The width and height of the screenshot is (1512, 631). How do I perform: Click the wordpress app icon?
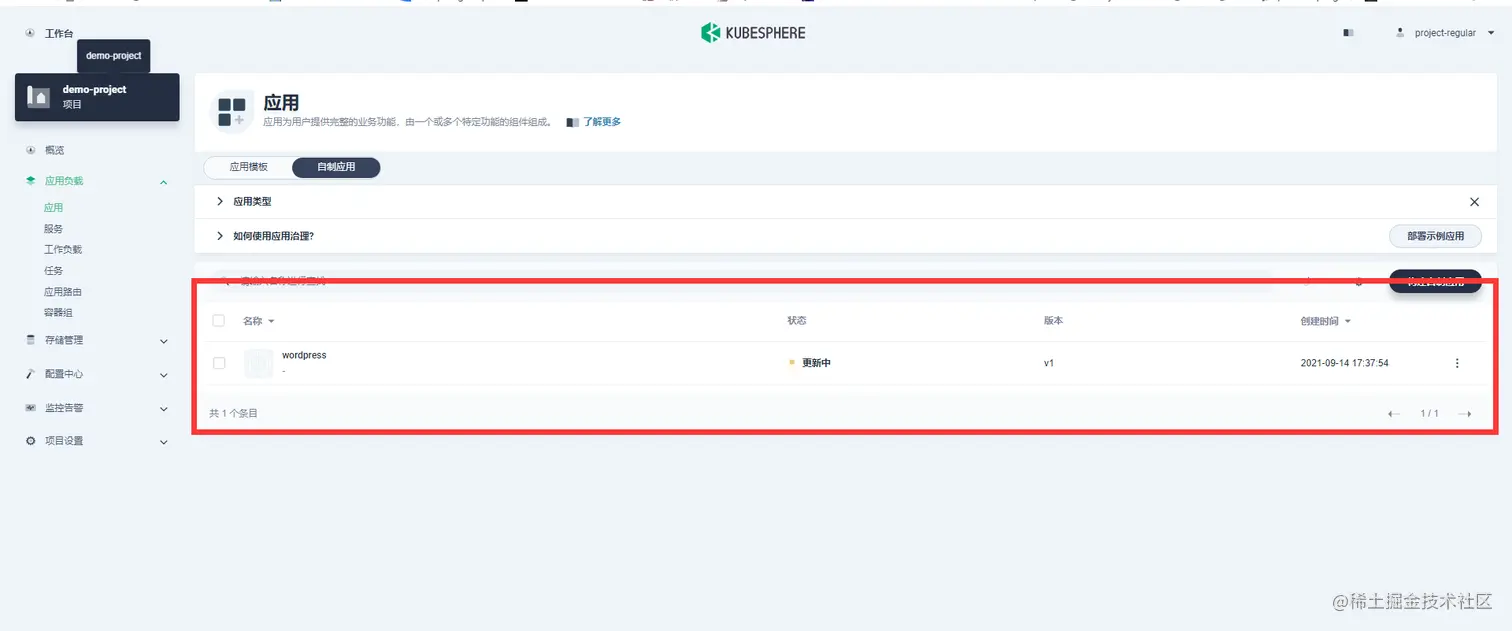click(x=258, y=363)
